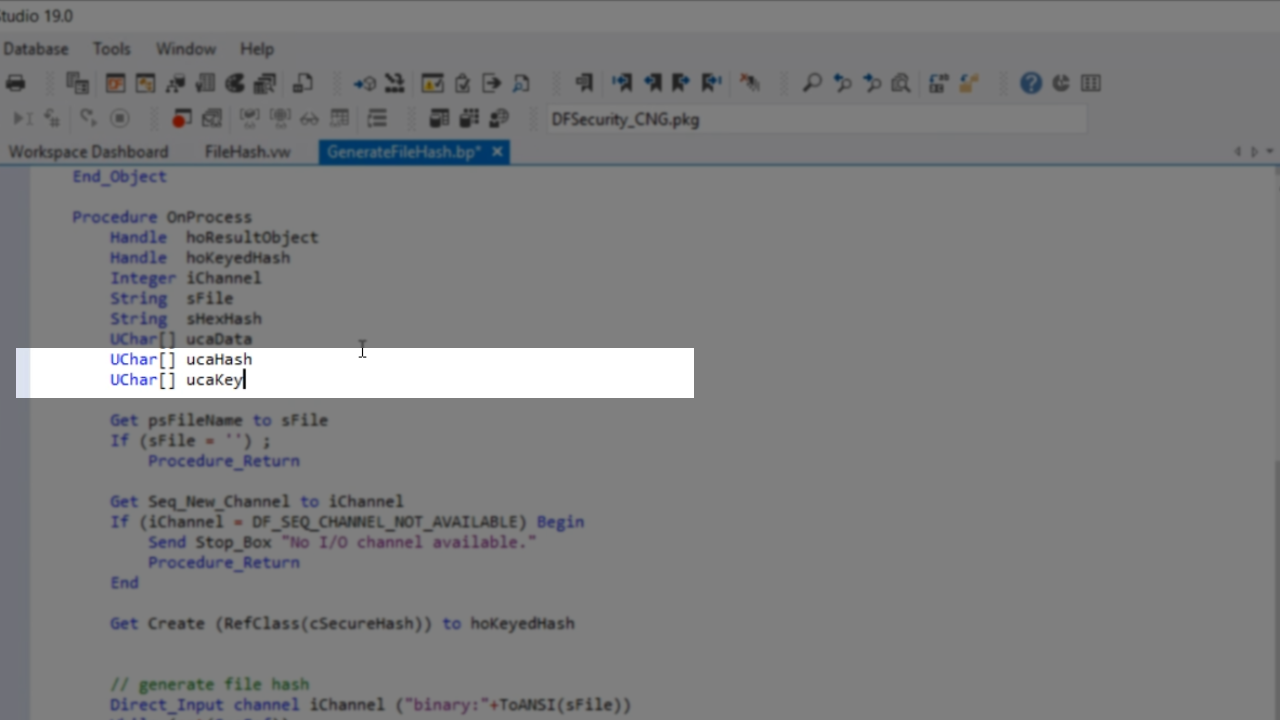The width and height of the screenshot is (1280, 720).
Task: Open the Window menu
Action: (185, 48)
